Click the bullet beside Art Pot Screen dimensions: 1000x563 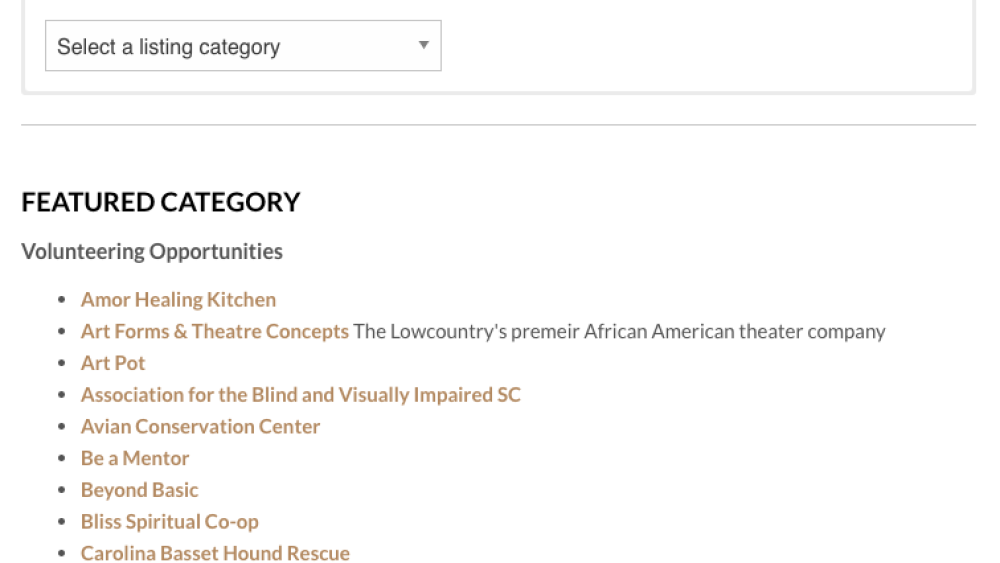[62, 364]
